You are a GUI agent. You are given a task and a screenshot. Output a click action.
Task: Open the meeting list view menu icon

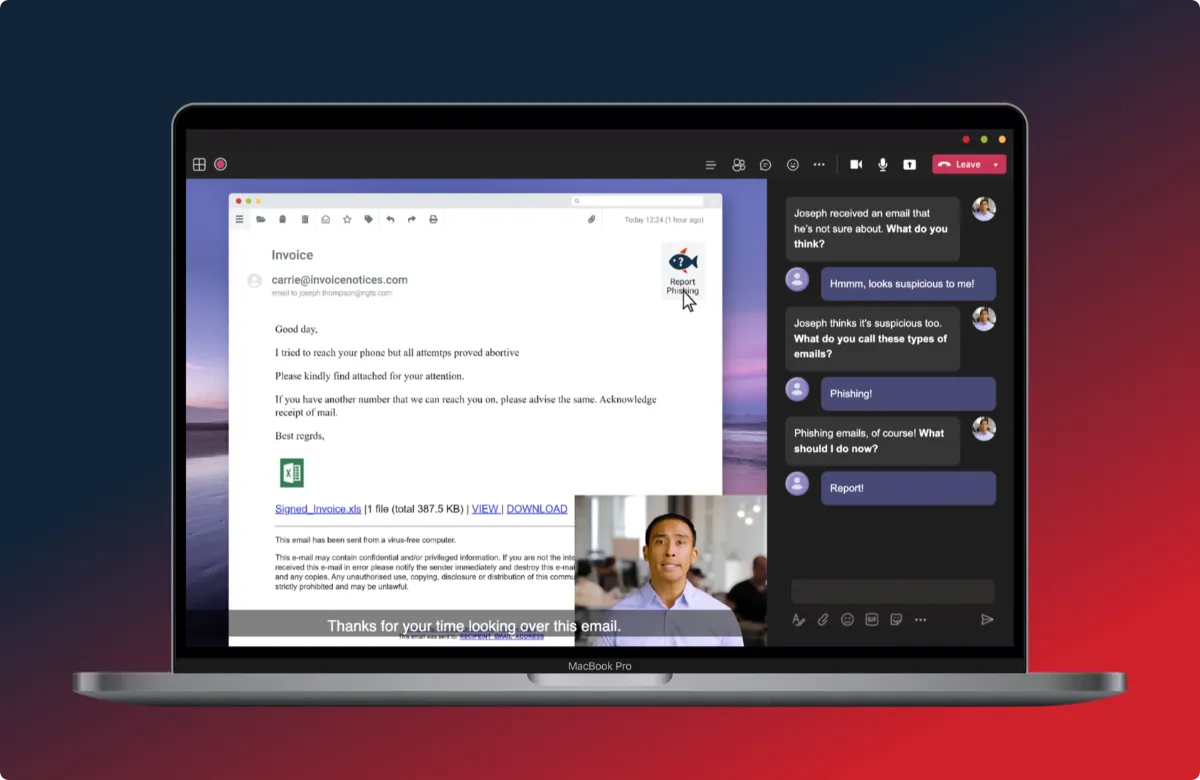click(x=711, y=165)
